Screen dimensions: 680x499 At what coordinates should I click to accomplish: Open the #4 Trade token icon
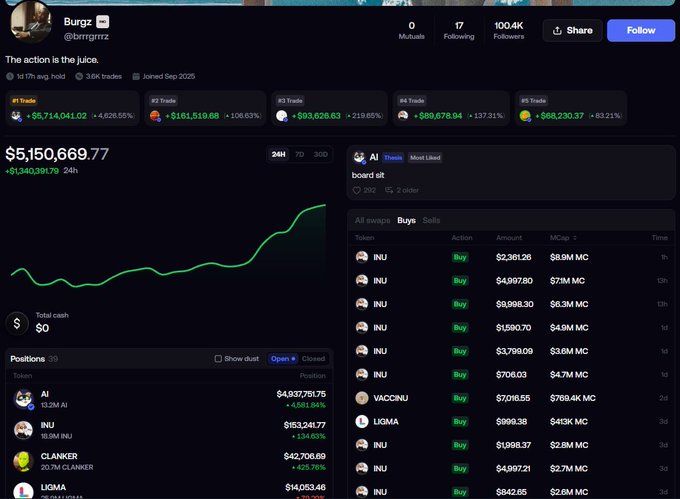(x=403, y=116)
